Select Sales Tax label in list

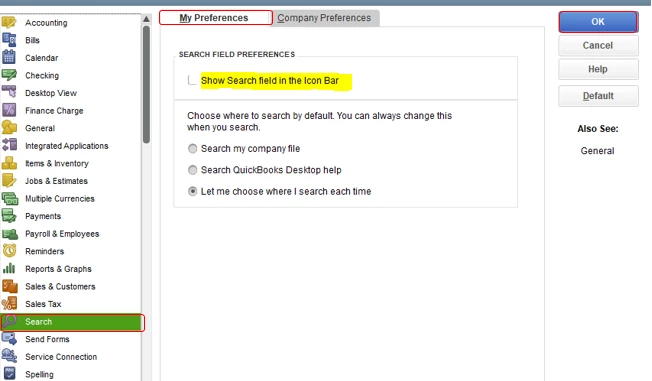(43, 304)
